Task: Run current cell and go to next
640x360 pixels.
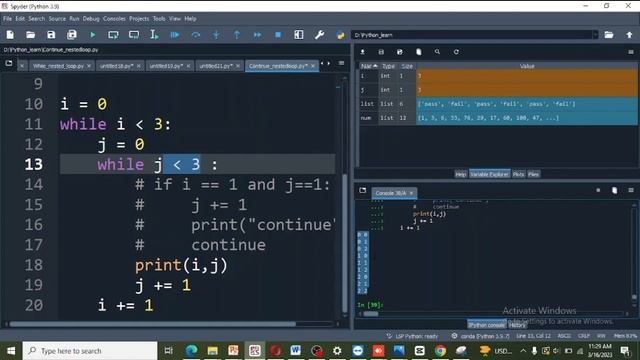Action: 134,35
